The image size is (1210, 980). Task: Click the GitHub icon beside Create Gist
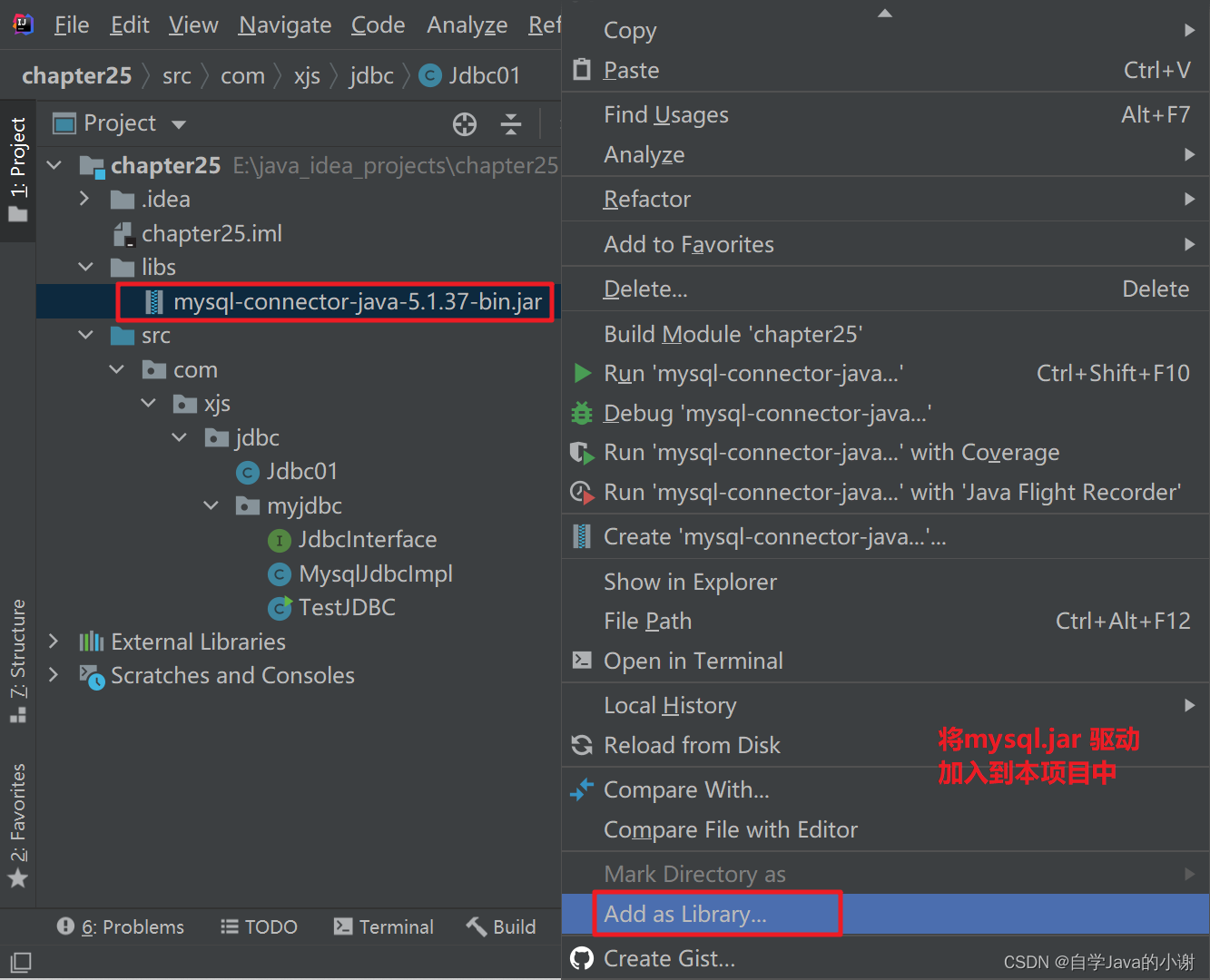point(582,958)
